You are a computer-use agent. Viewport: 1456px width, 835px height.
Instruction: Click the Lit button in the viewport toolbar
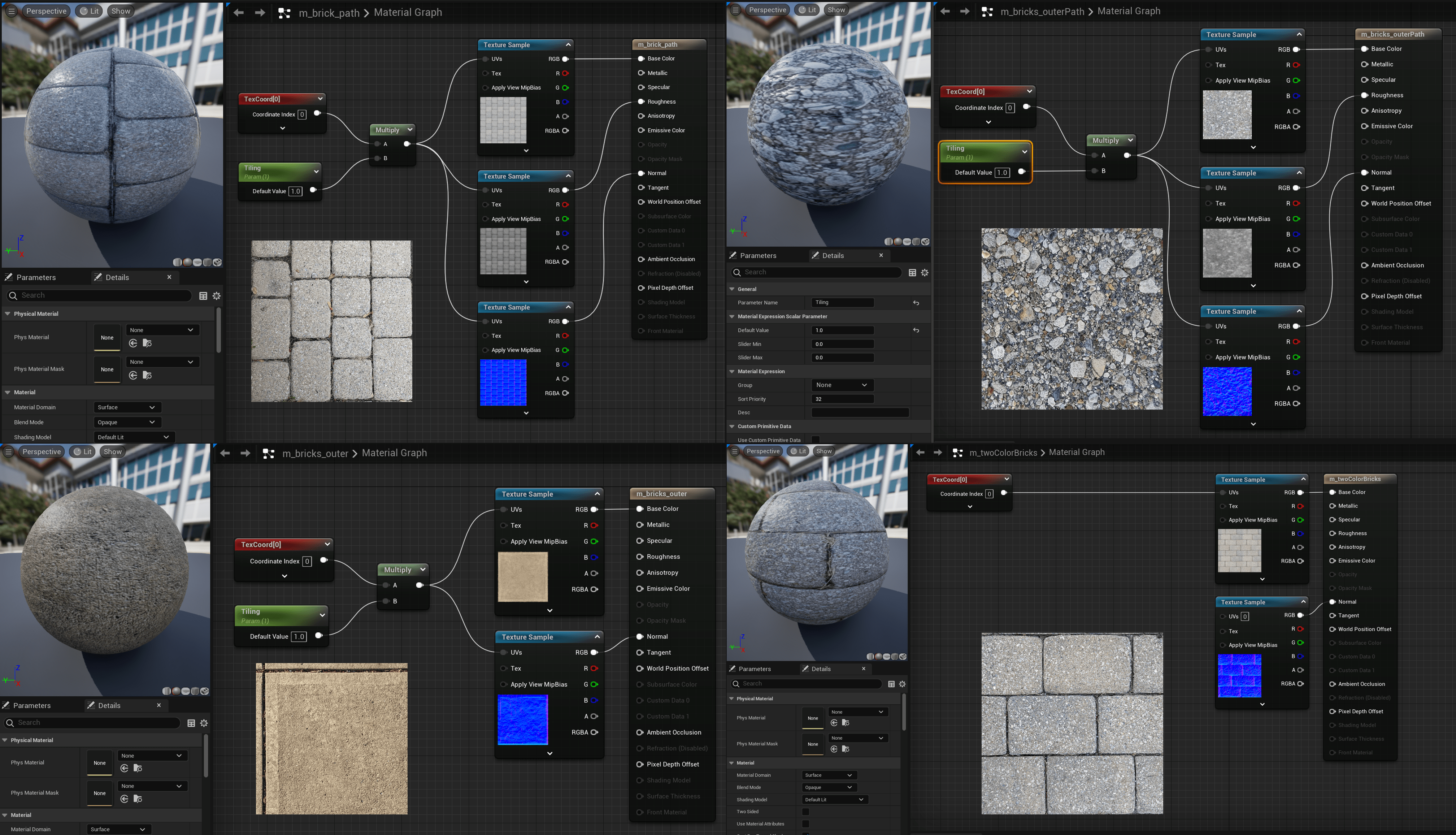tap(89, 10)
